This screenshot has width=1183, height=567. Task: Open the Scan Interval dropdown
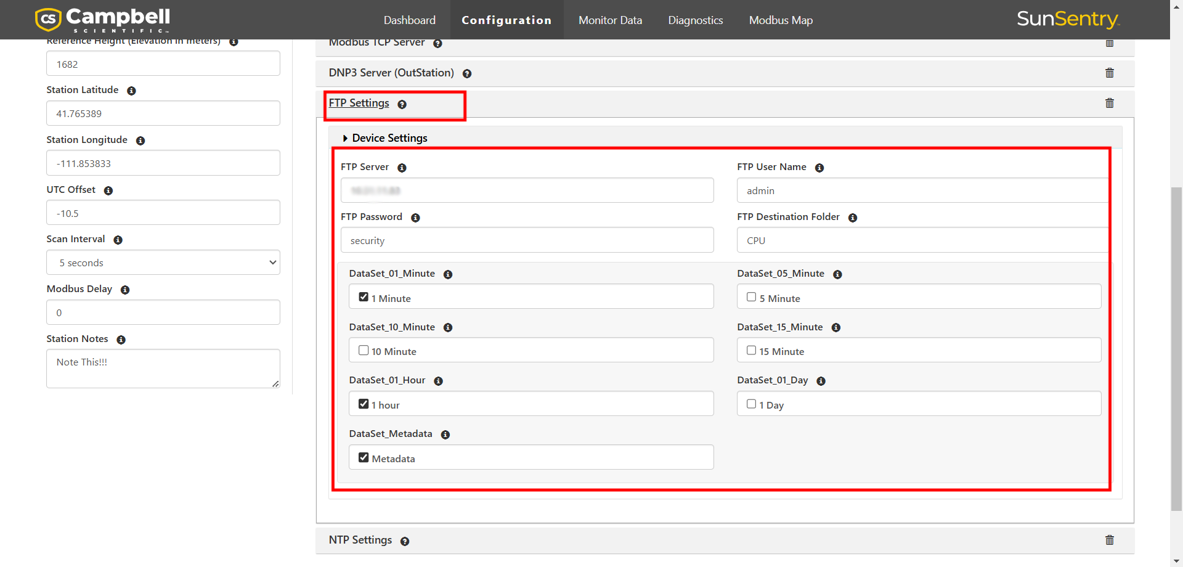163,263
